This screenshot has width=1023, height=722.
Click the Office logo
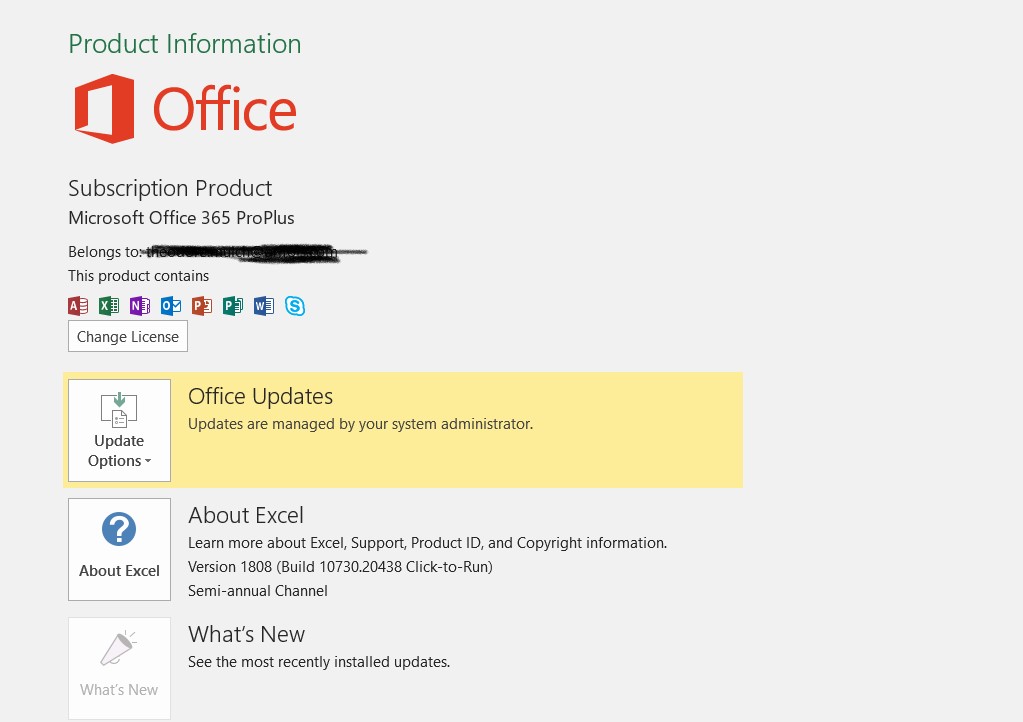point(185,109)
